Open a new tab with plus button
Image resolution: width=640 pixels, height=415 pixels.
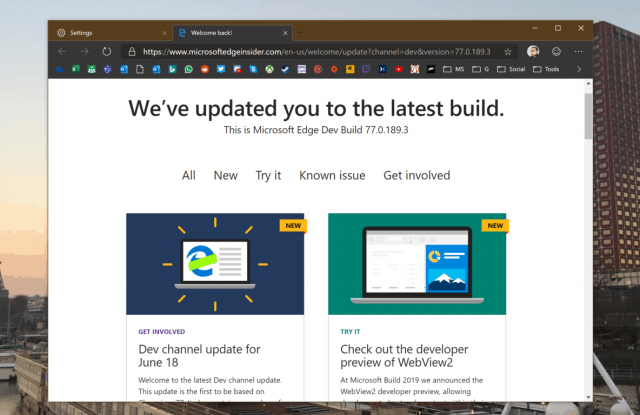point(300,33)
